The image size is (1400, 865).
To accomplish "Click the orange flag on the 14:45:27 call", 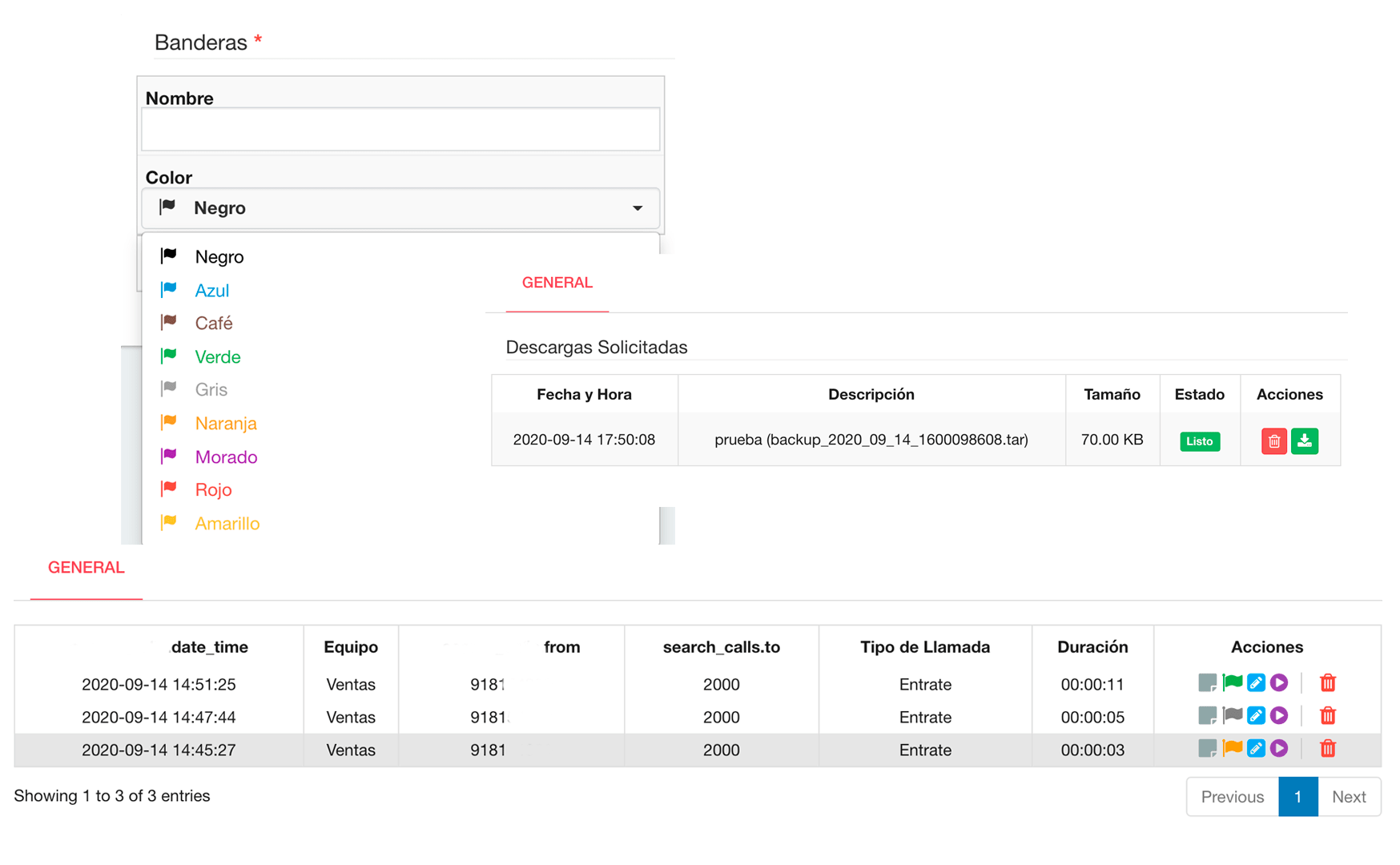I will (x=1233, y=749).
